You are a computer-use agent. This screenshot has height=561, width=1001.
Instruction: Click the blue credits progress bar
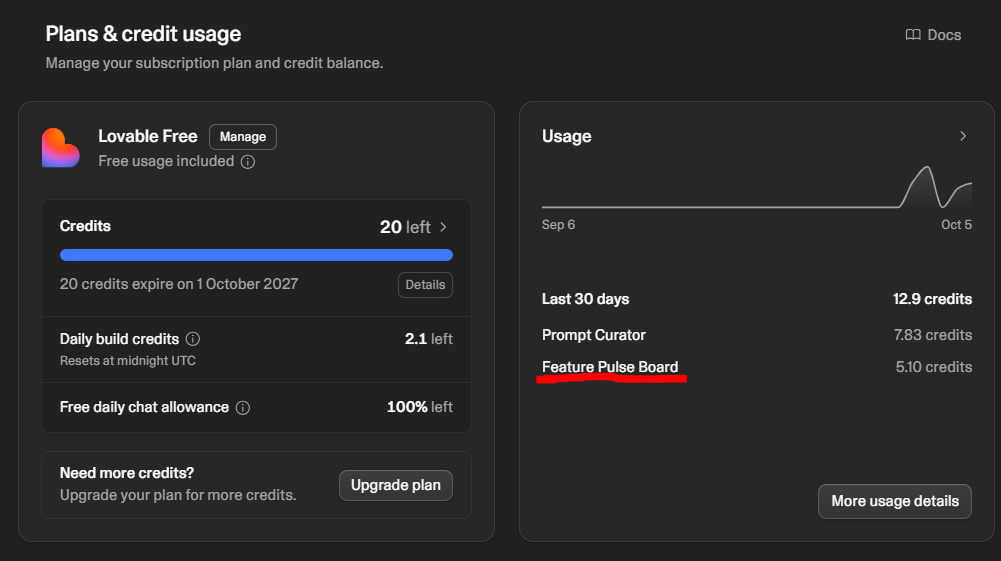(256, 255)
